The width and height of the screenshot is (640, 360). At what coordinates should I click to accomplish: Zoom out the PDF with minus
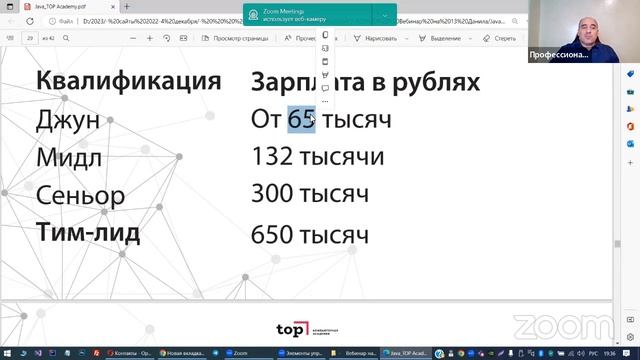133,38
